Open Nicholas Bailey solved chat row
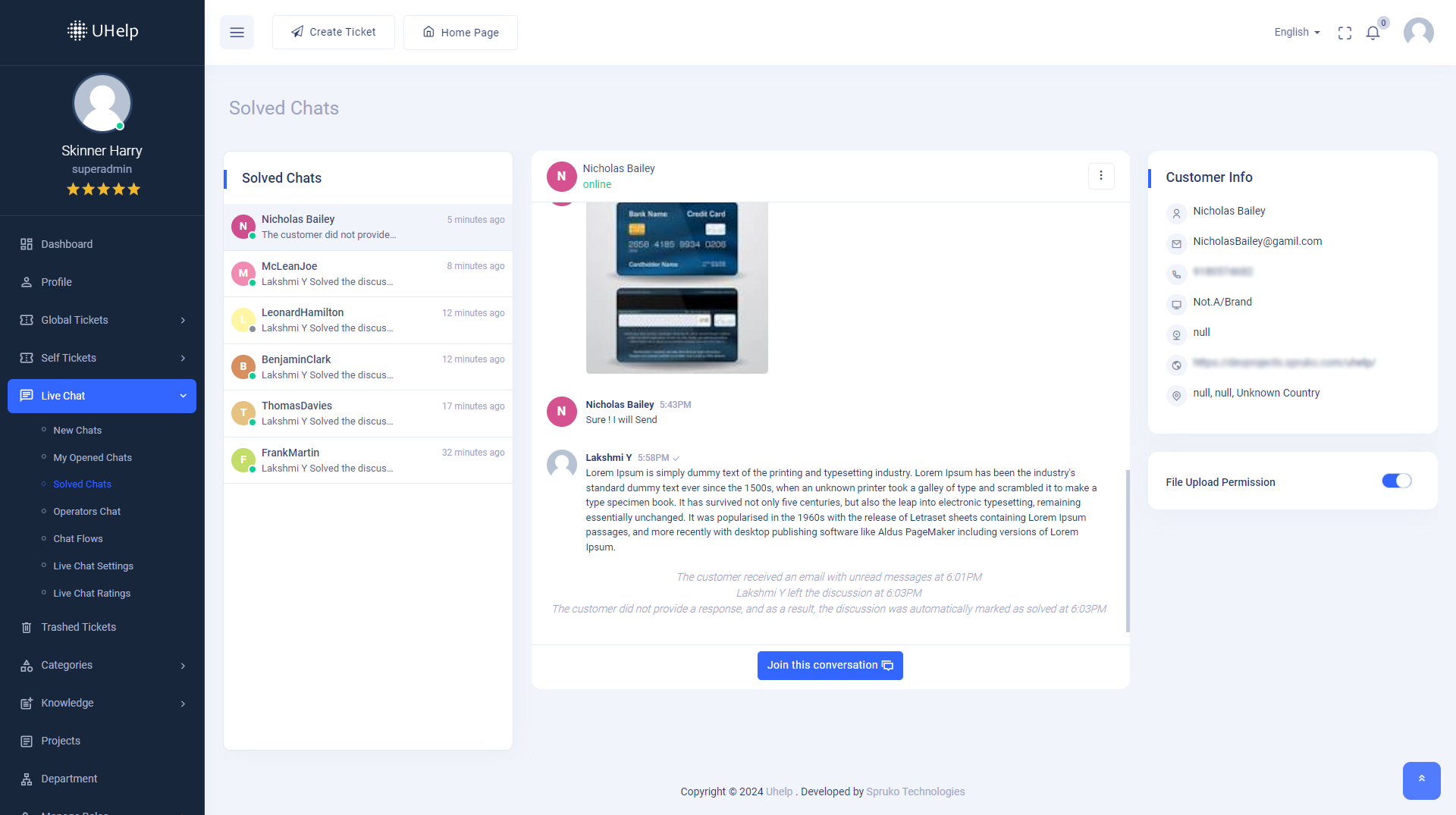 pos(368,227)
